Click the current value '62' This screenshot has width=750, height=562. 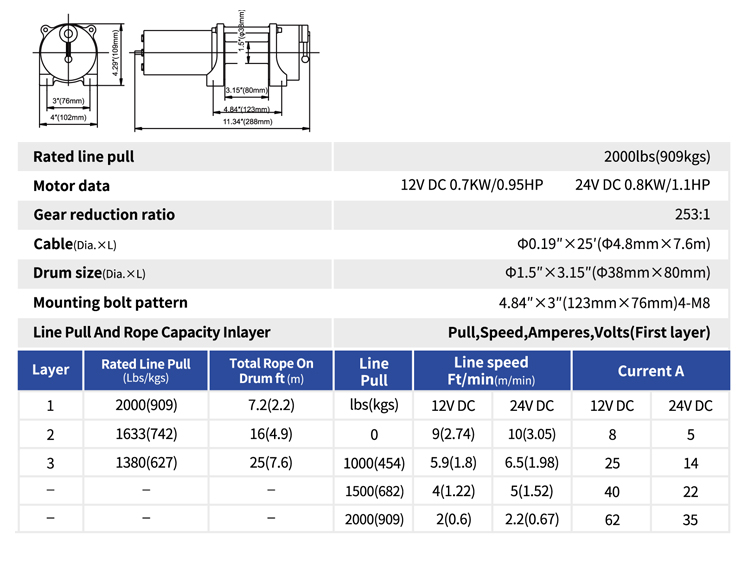click(612, 521)
